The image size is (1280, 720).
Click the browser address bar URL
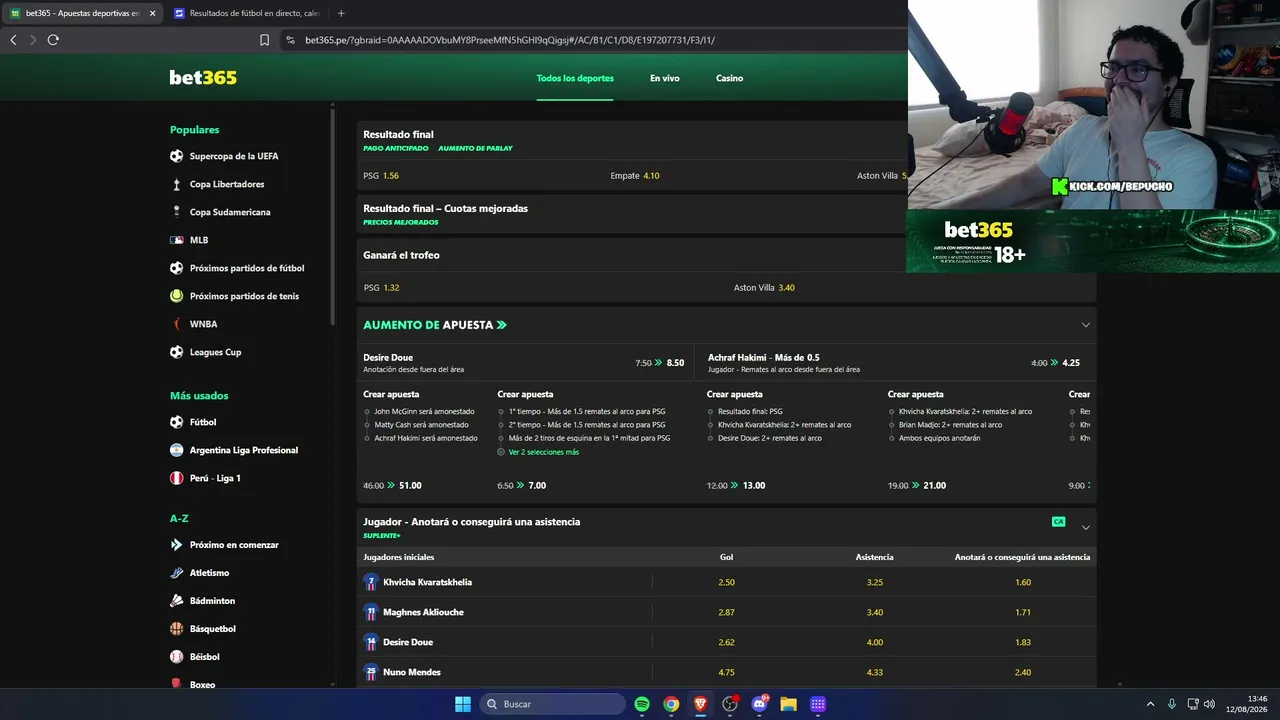click(x=510, y=40)
